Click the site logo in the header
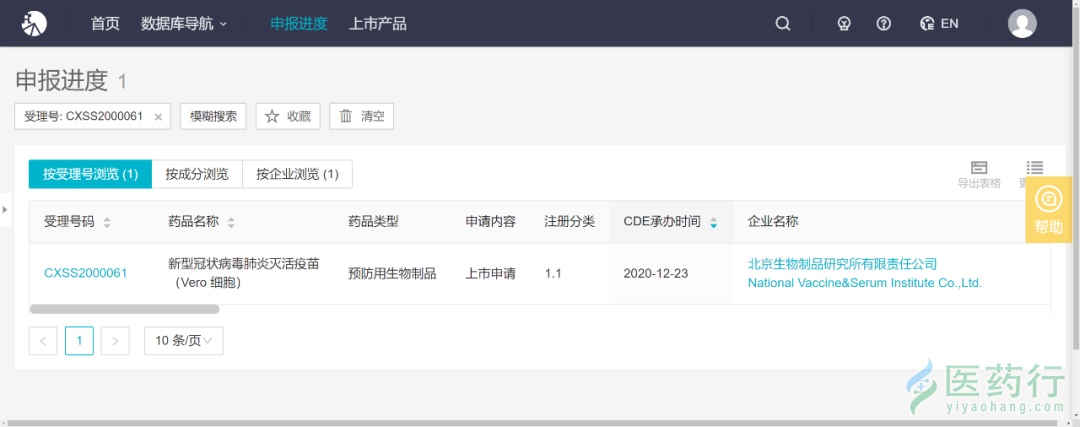 [34, 23]
